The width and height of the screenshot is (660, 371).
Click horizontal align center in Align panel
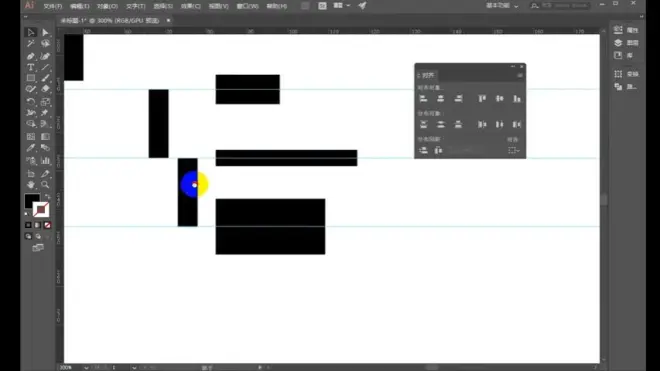pos(440,99)
